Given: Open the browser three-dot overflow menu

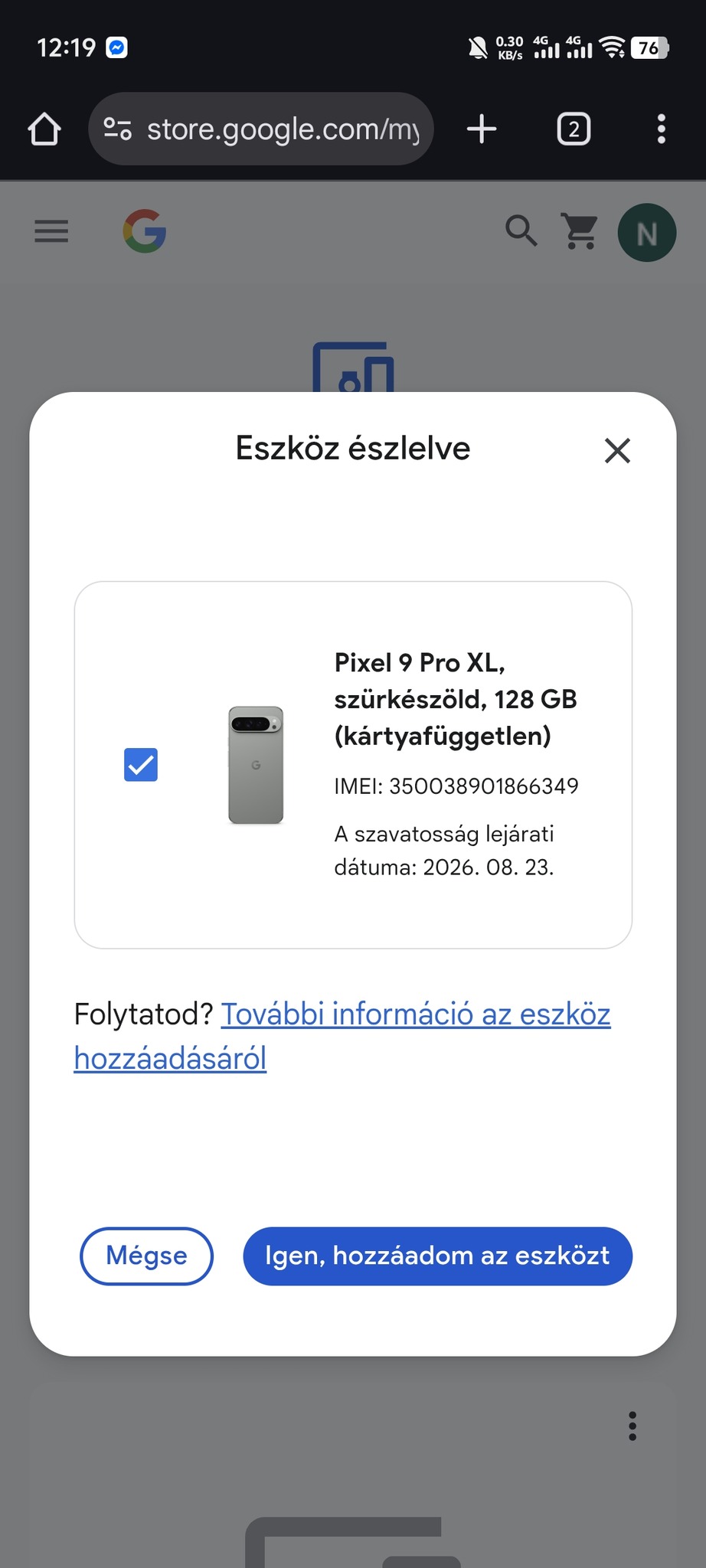Looking at the screenshot, I should click(662, 129).
